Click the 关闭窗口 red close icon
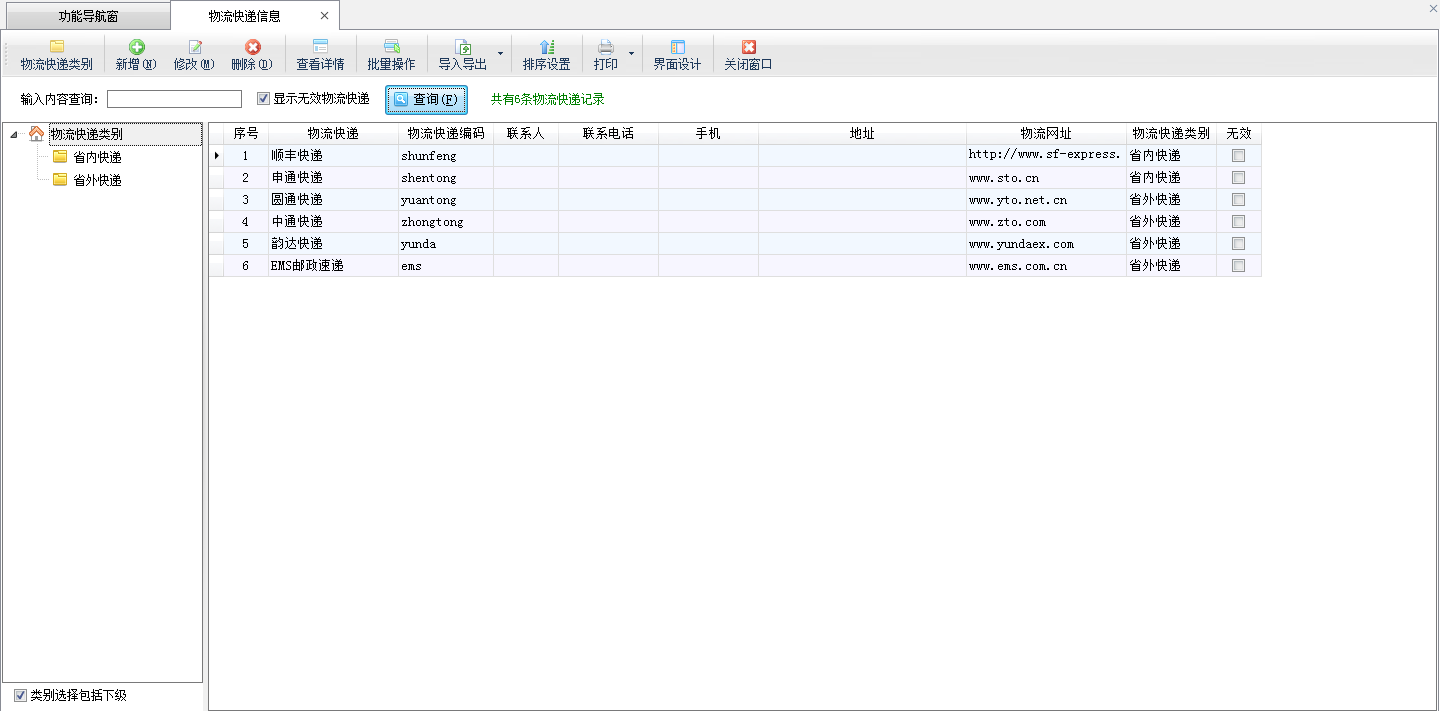Screen dimensions: 1440x711 pos(748,47)
